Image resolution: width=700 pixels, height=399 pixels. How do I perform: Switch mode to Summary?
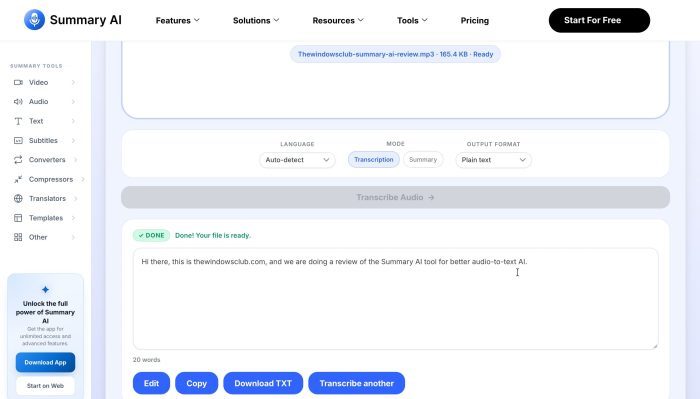[423, 159]
